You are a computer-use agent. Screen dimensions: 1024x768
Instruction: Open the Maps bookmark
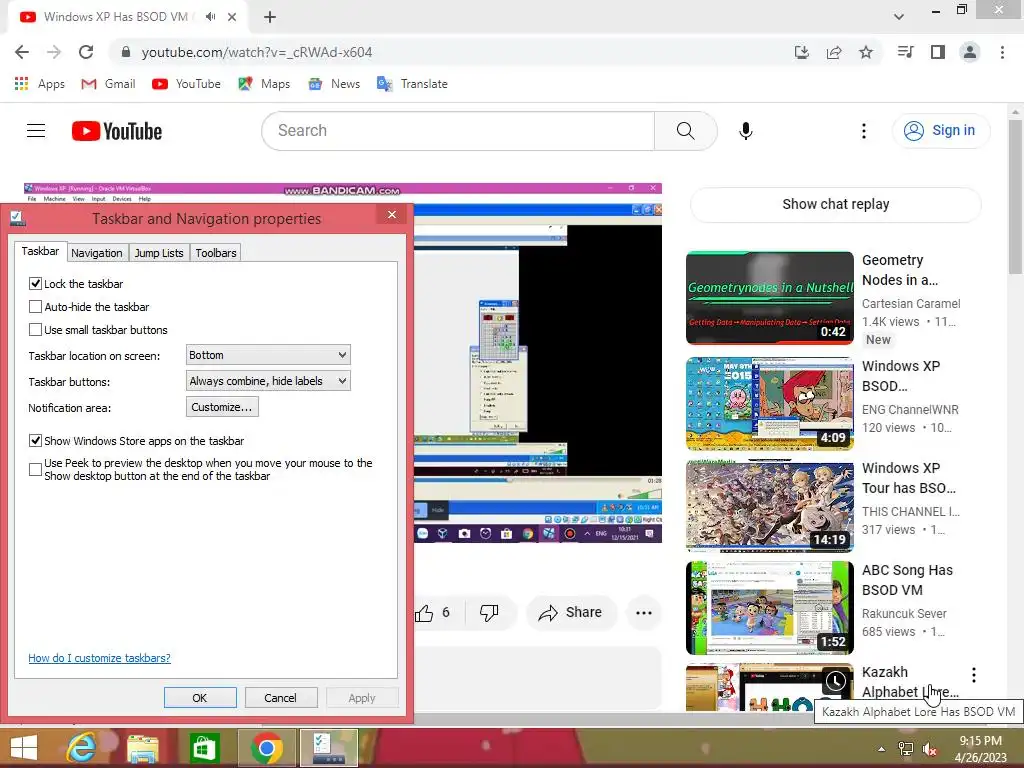pos(264,84)
